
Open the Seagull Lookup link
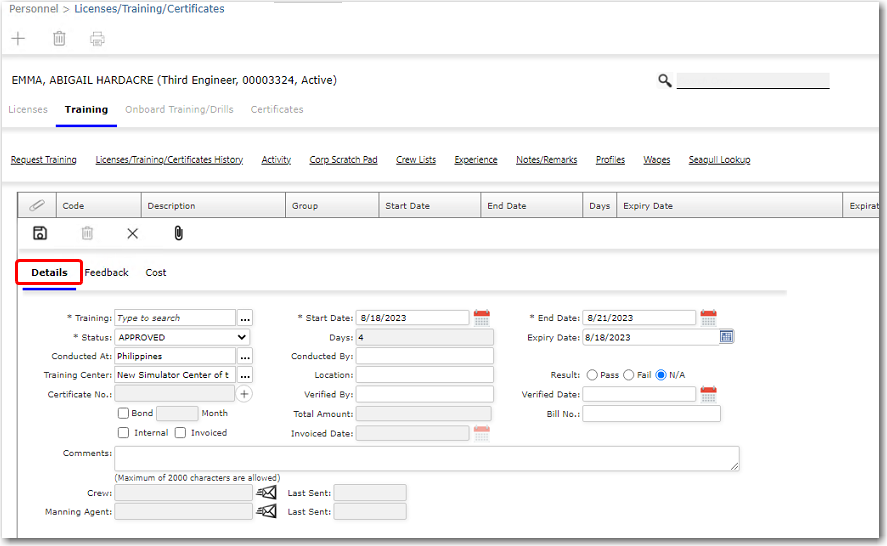coord(720,160)
